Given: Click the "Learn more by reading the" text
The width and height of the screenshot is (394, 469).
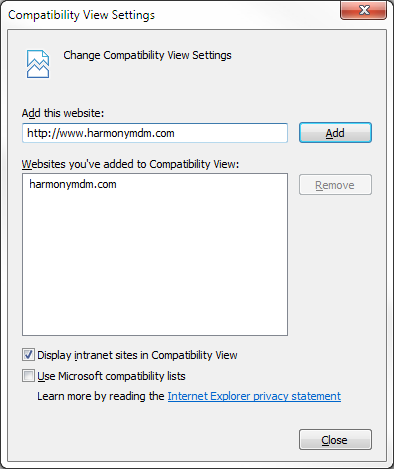Looking at the screenshot, I should [101, 396].
